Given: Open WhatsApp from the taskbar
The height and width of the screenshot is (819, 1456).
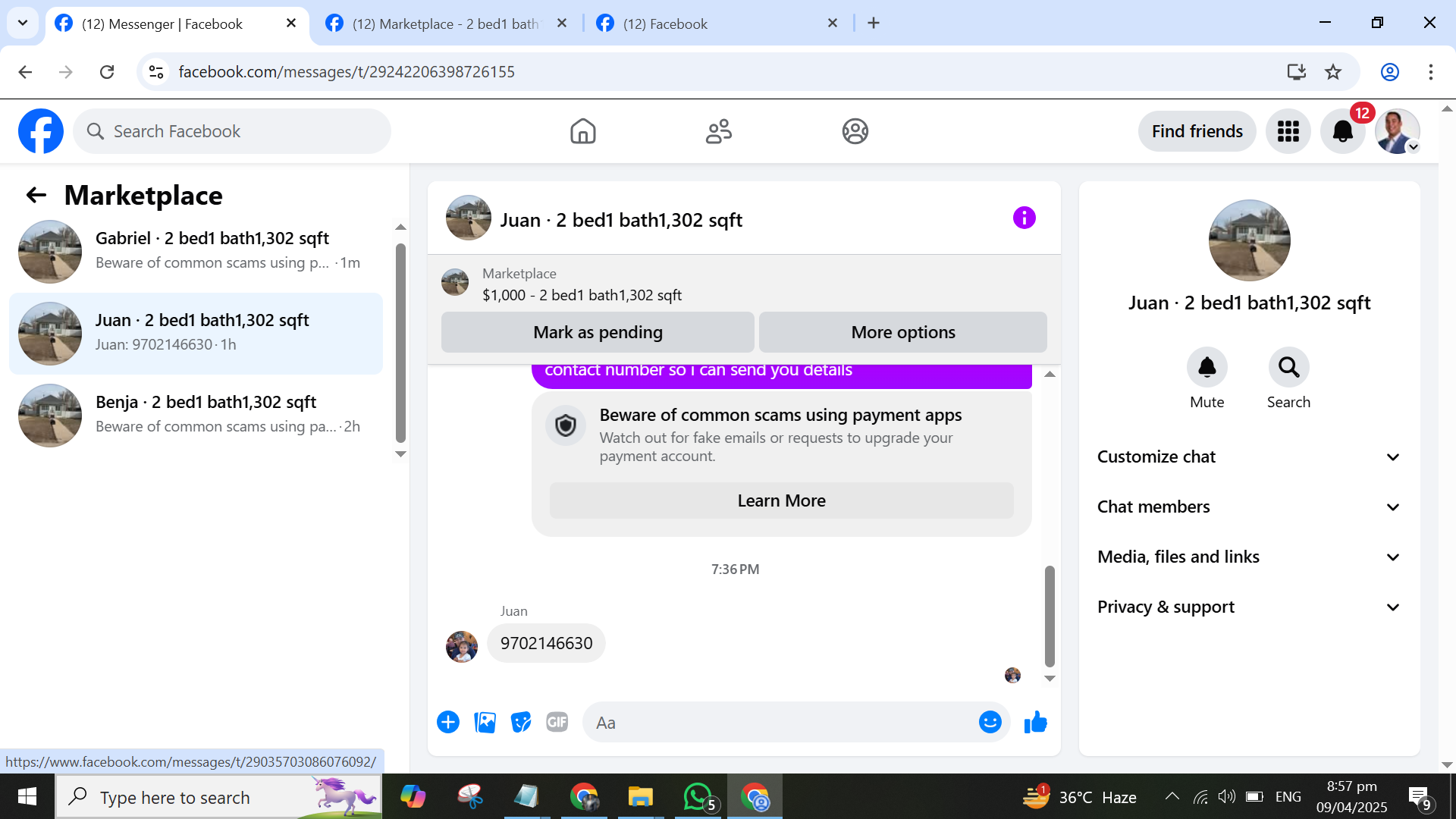Looking at the screenshot, I should [x=698, y=796].
